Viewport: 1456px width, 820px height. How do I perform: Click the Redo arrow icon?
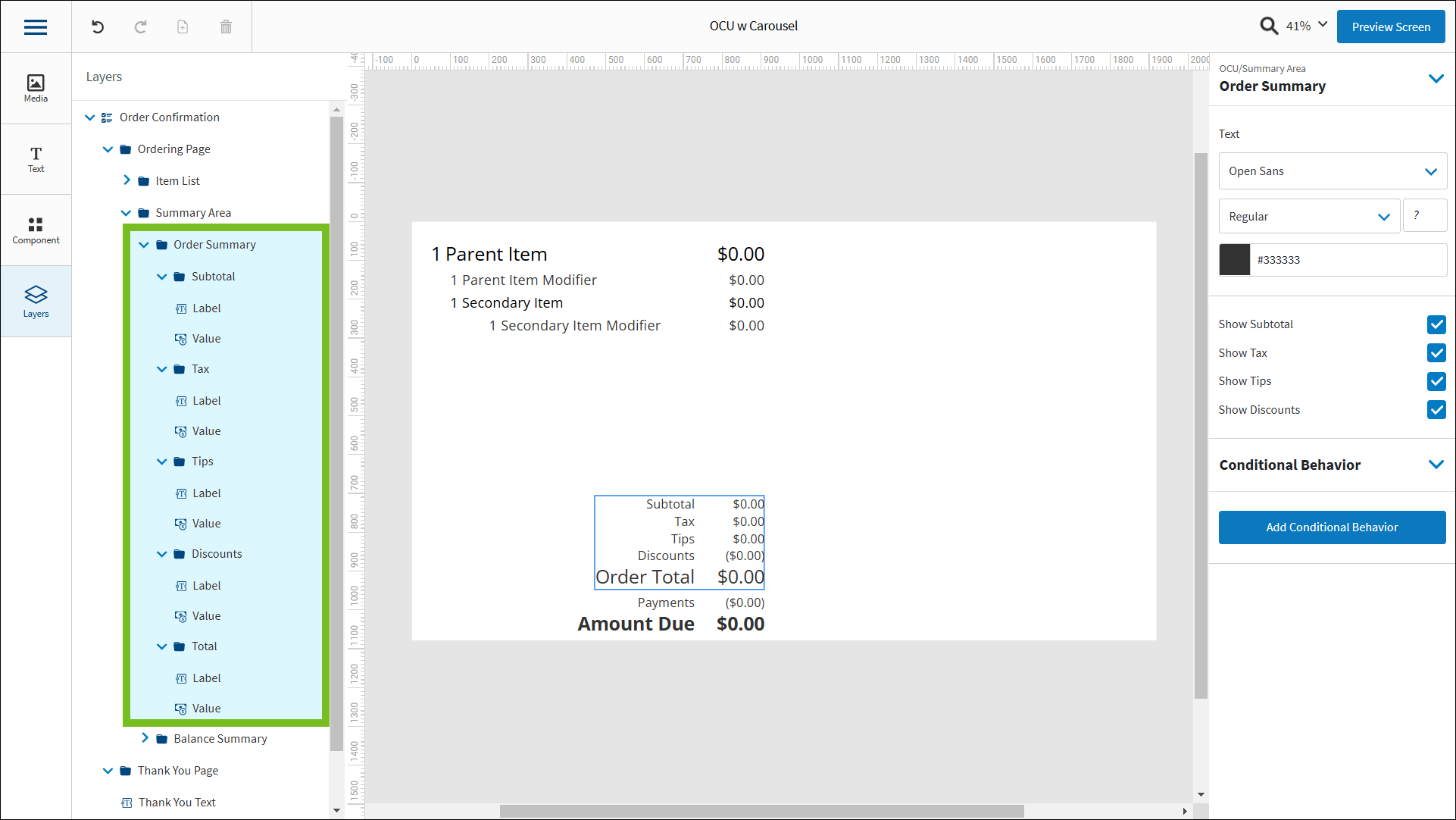click(140, 27)
